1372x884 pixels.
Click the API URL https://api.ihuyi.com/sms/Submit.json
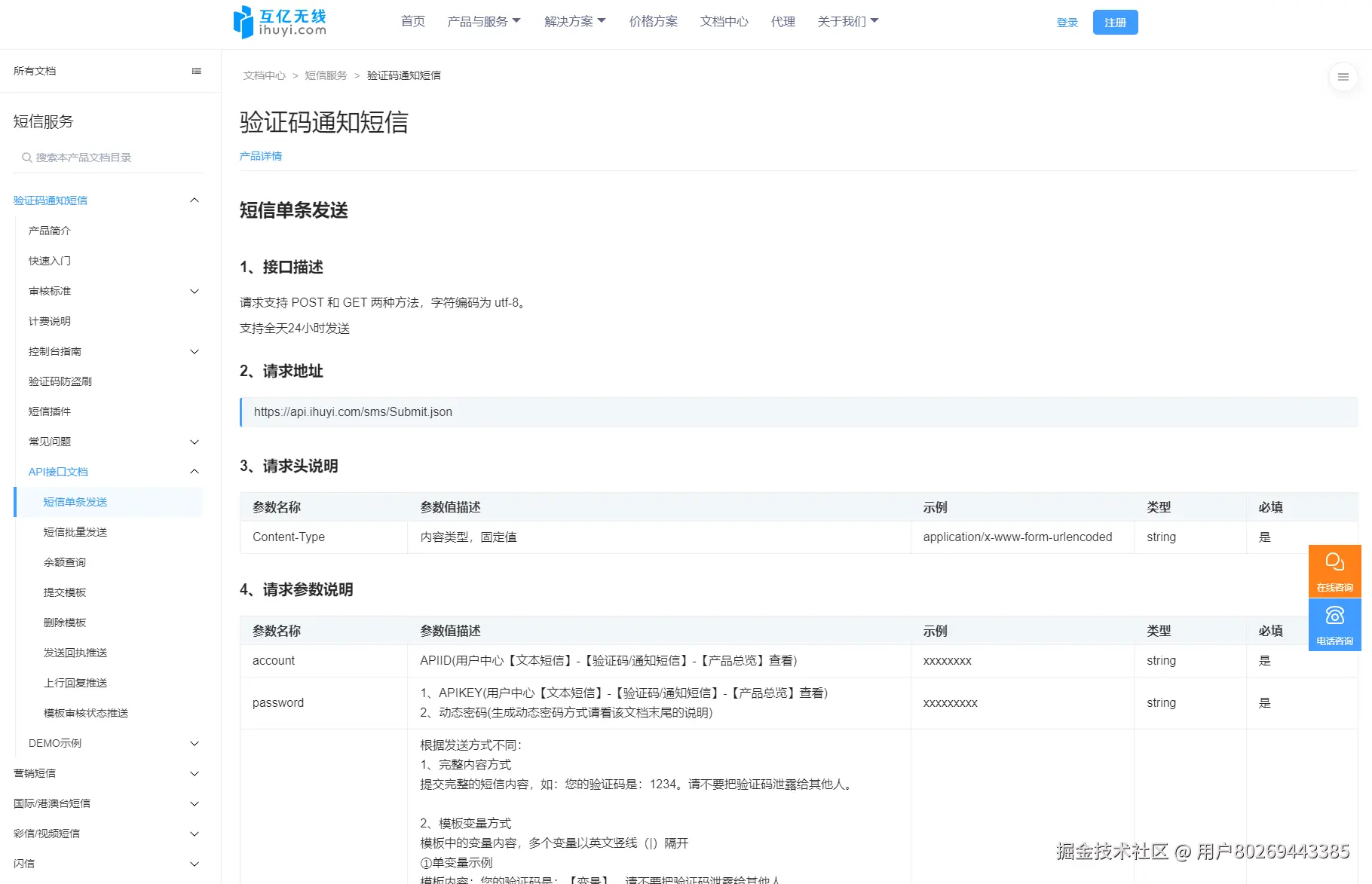tap(353, 412)
